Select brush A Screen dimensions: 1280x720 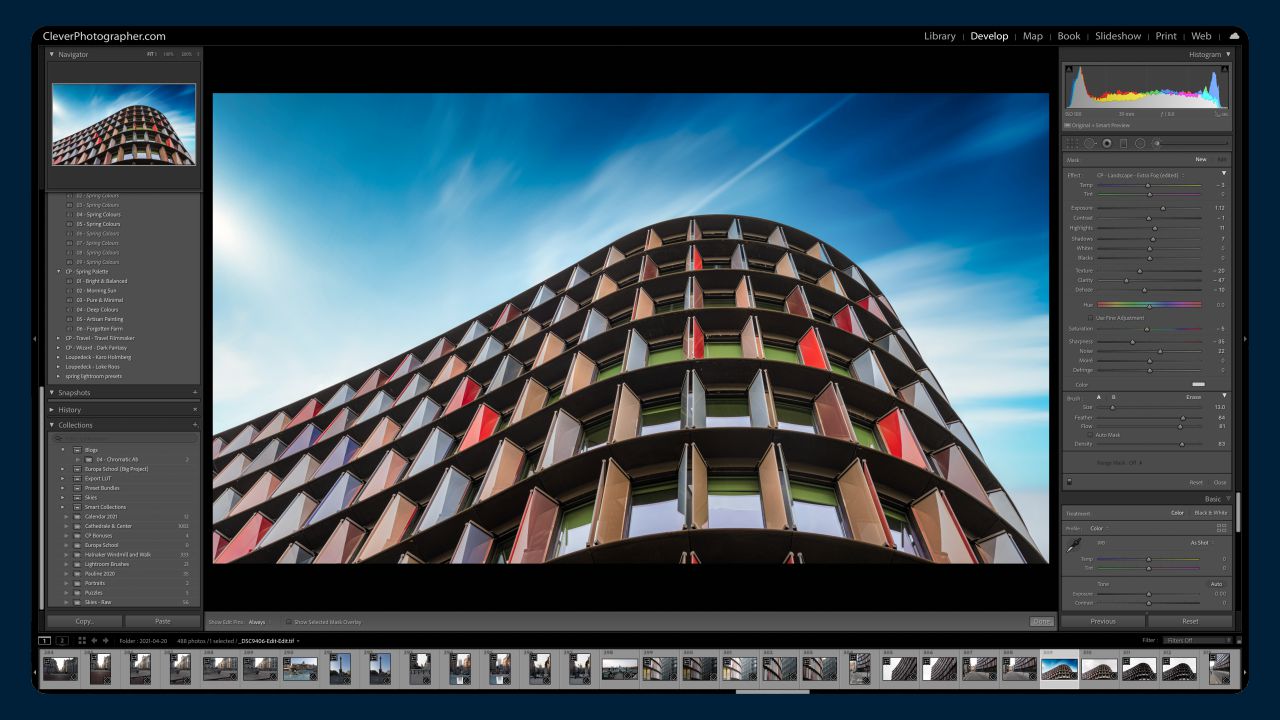pos(1100,397)
